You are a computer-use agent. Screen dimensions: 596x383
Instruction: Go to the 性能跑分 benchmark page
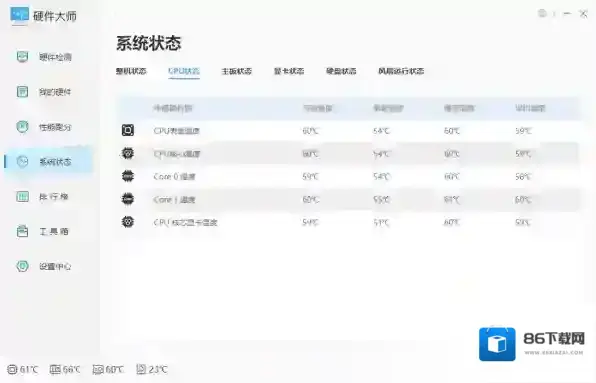click(x=44, y=127)
